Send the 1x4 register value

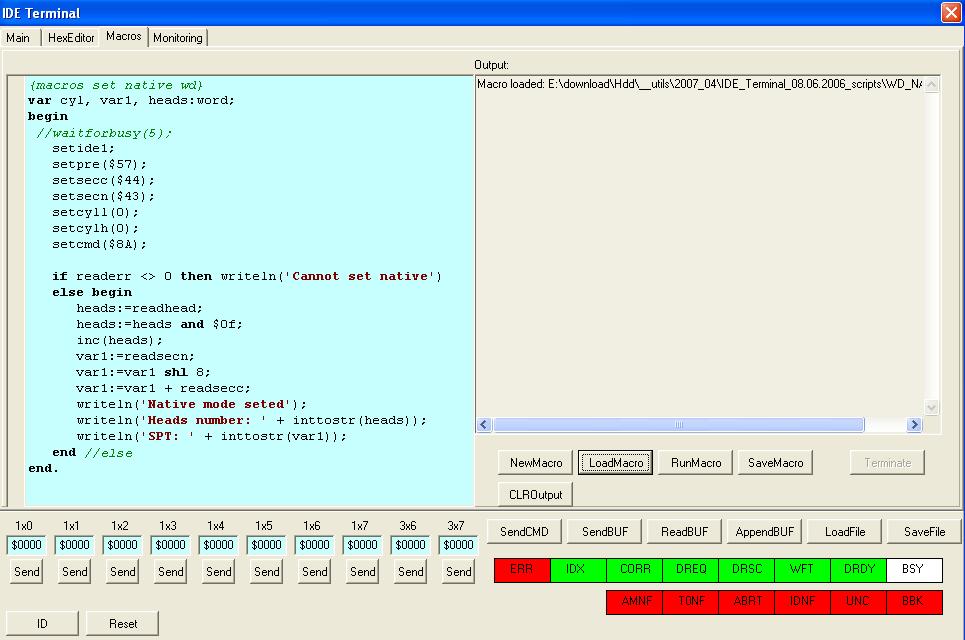(218, 572)
